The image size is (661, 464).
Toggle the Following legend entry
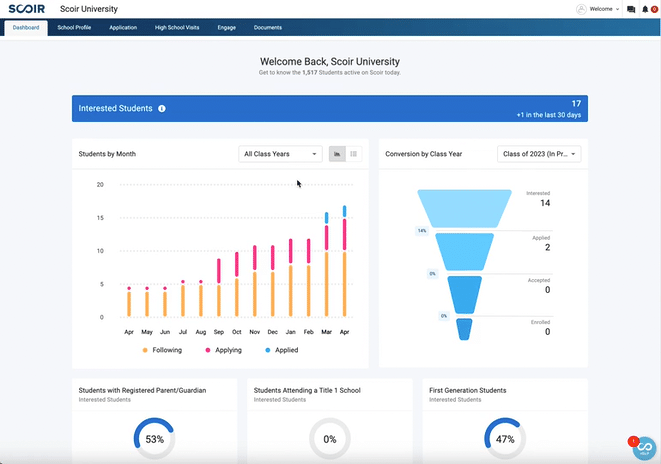(162, 350)
